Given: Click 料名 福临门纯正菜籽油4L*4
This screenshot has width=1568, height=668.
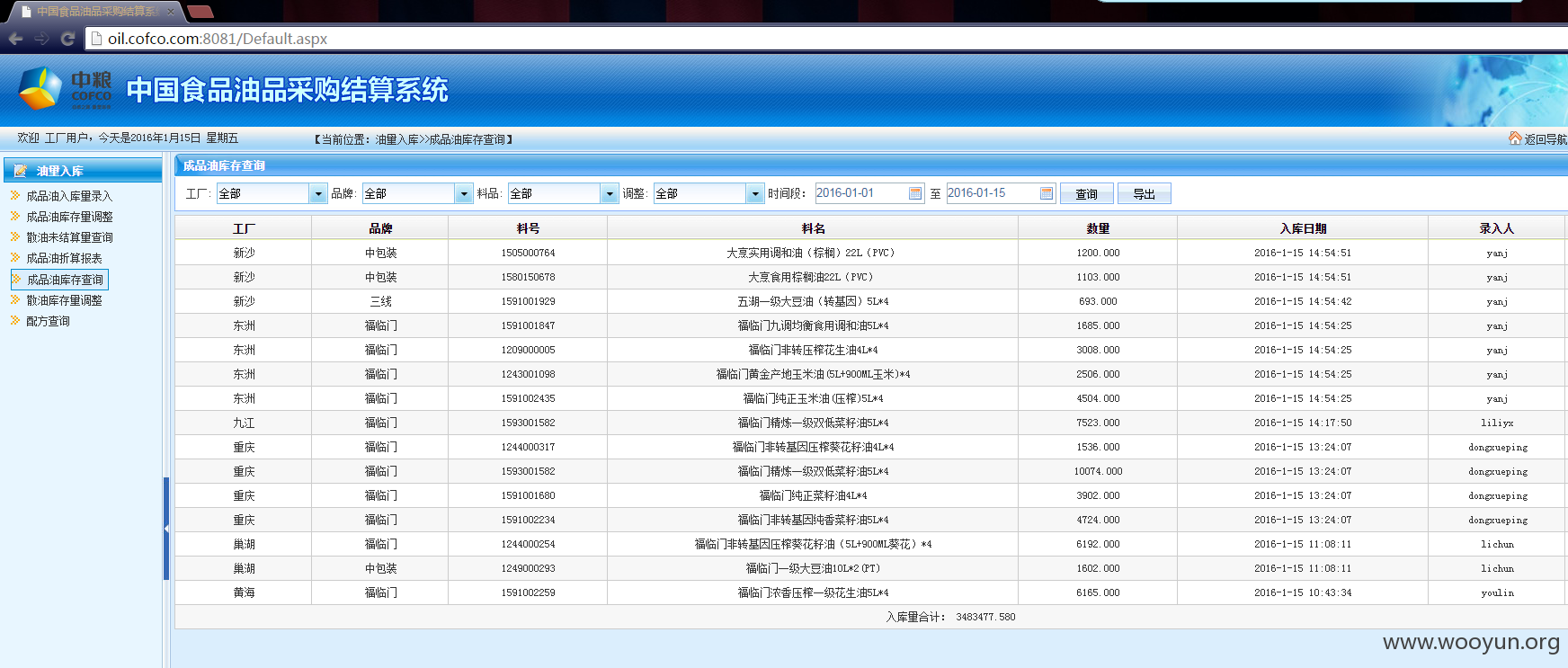Looking at the screenshot, I should (x=813, y=496).
